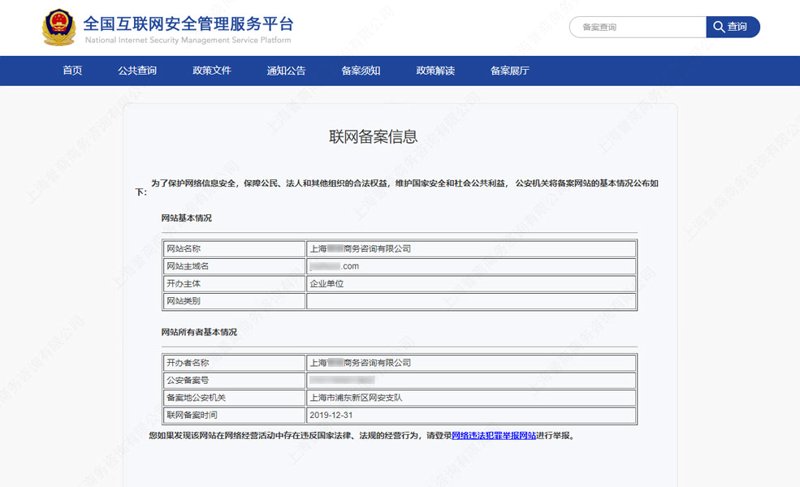Click the 开办主体 label cell
The image size is (800, 487).
234,284
